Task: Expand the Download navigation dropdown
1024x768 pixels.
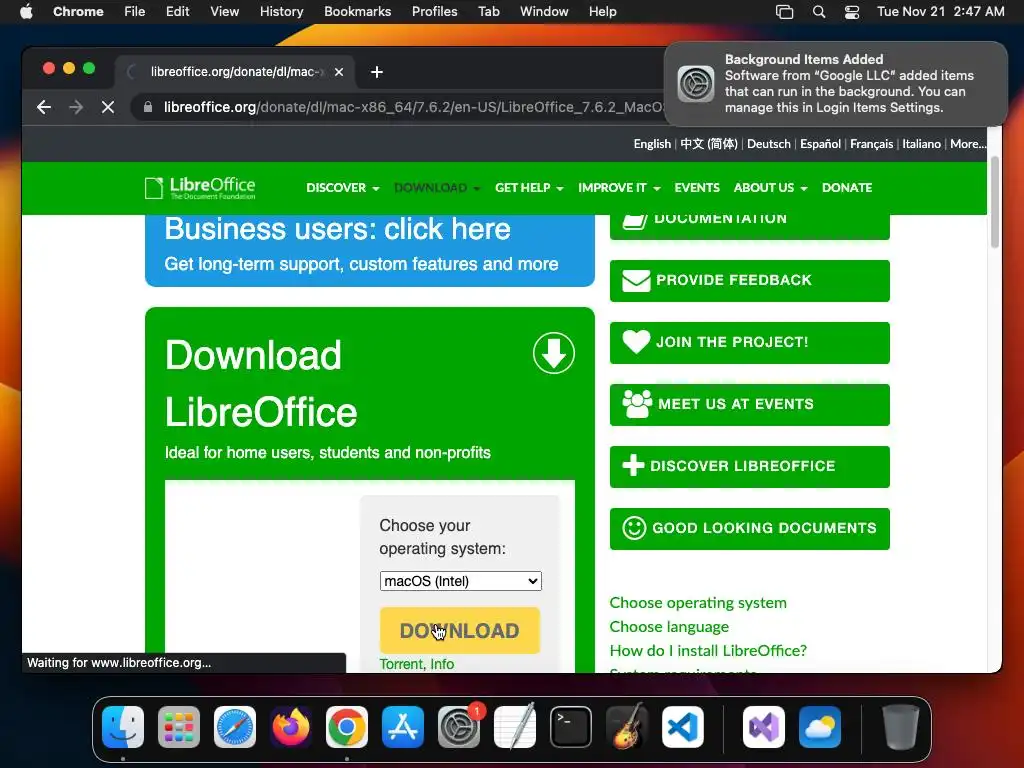Action: [437, 188]
